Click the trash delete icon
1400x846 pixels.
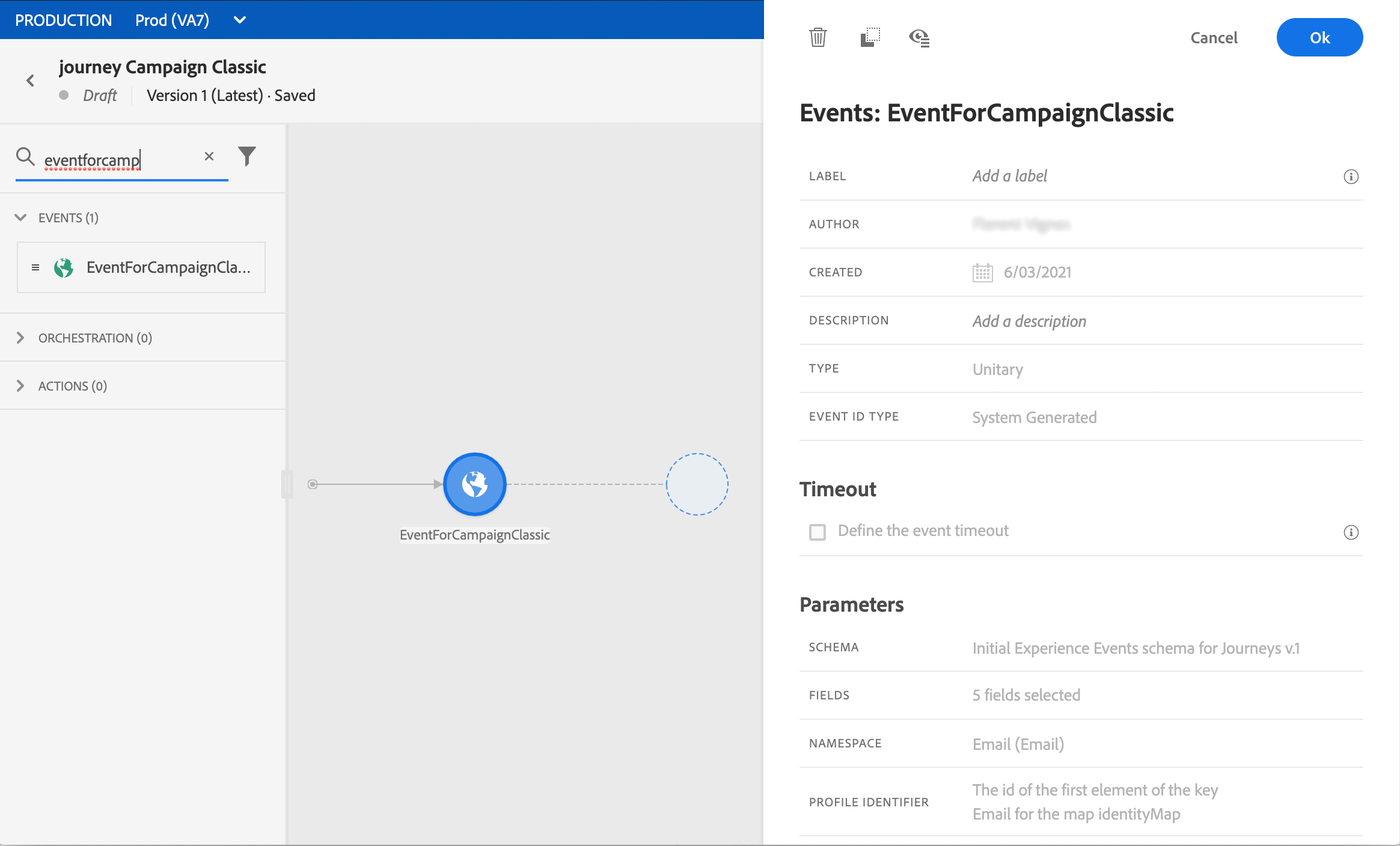pos(818,37)
